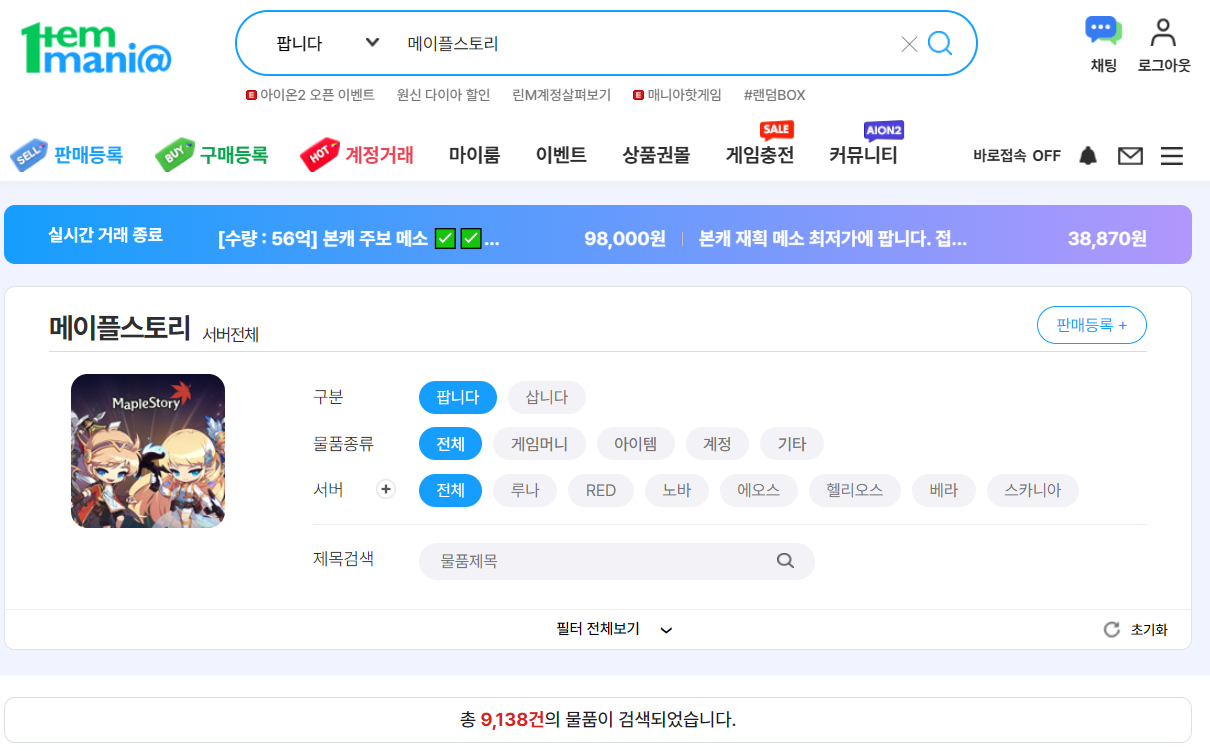Click the 물품제목 search field

click(x=616, y=561)
